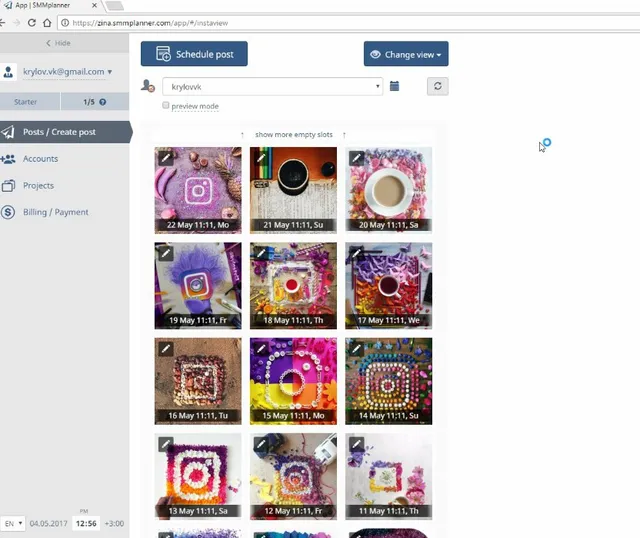
Task: Click show more empty slots link
Action: coord(293,135)
